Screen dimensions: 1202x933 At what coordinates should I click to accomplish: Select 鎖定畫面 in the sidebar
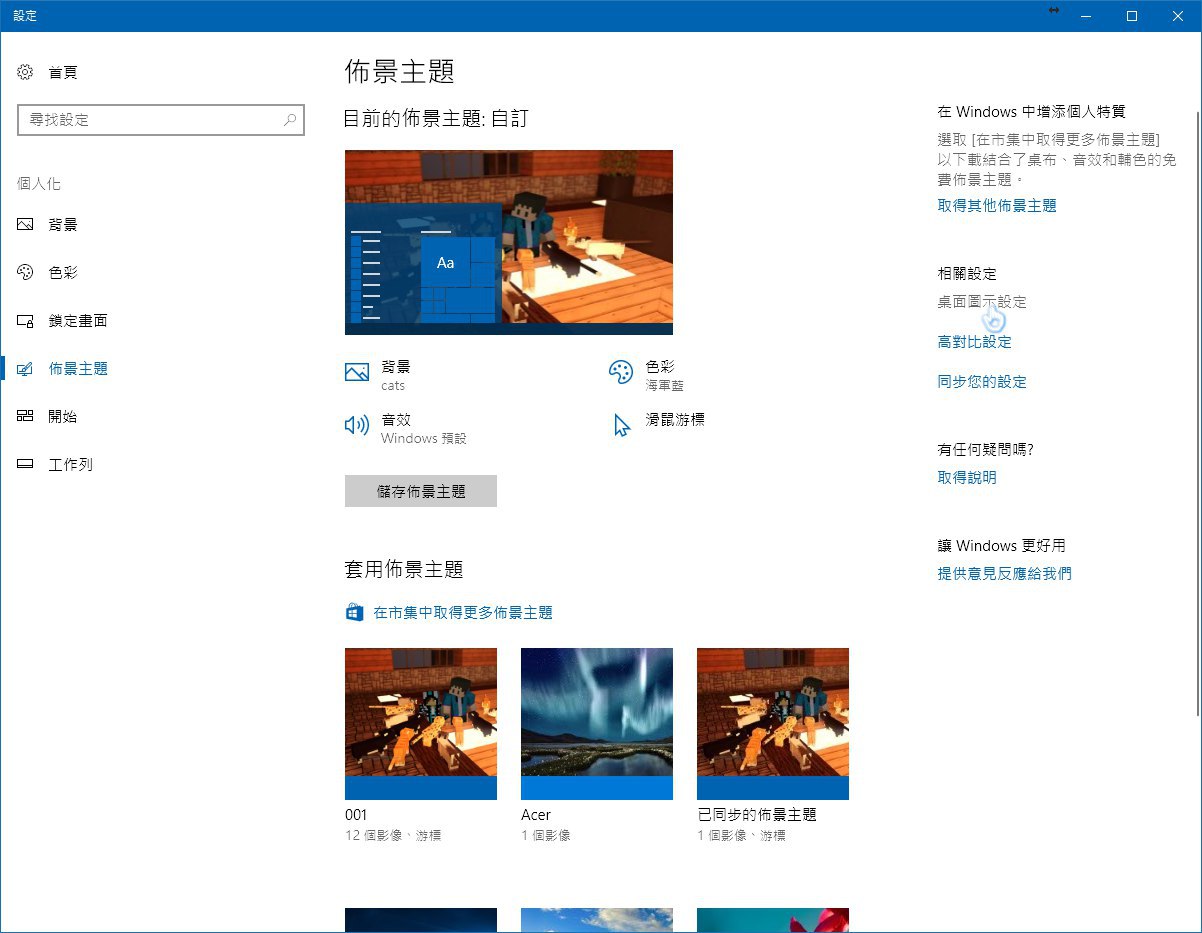pyautogui.click(x=77, y=321)
